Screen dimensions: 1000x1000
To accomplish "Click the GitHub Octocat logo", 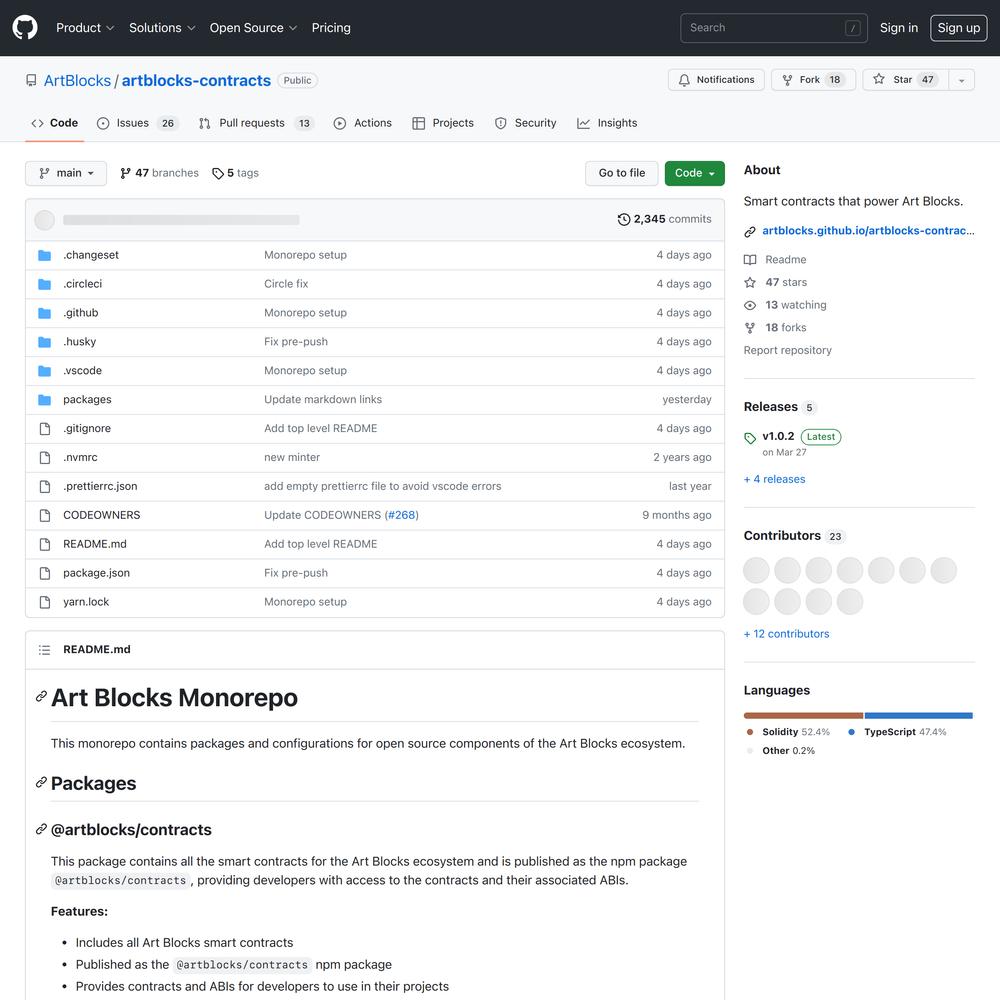I will [x=25, y=27].
